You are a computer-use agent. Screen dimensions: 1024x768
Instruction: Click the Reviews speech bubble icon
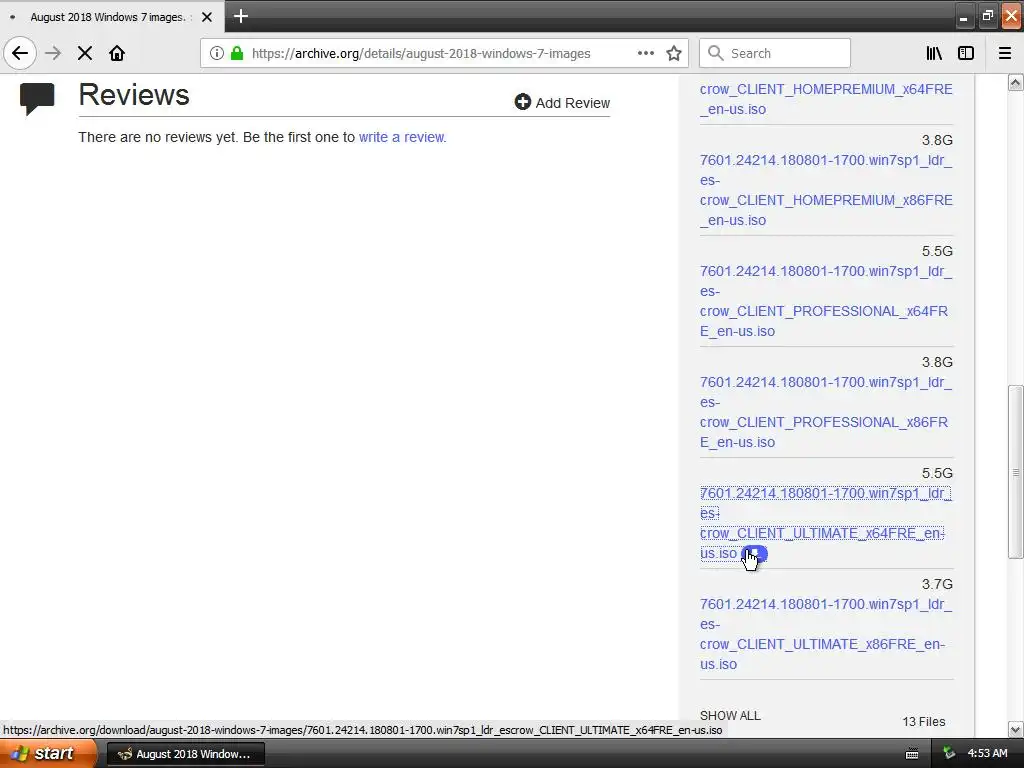pyautogui.click(x=37, y=99)
